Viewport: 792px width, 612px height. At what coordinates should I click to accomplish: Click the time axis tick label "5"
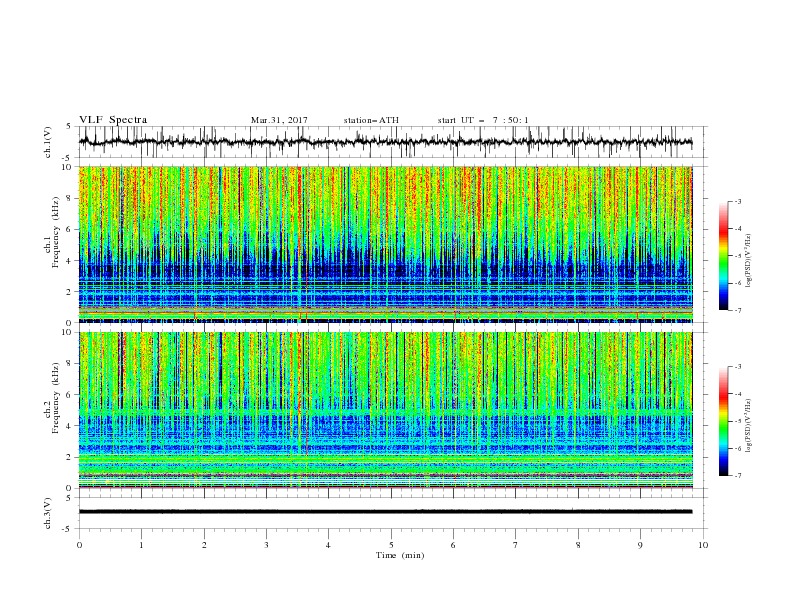(x=391, y=545)
